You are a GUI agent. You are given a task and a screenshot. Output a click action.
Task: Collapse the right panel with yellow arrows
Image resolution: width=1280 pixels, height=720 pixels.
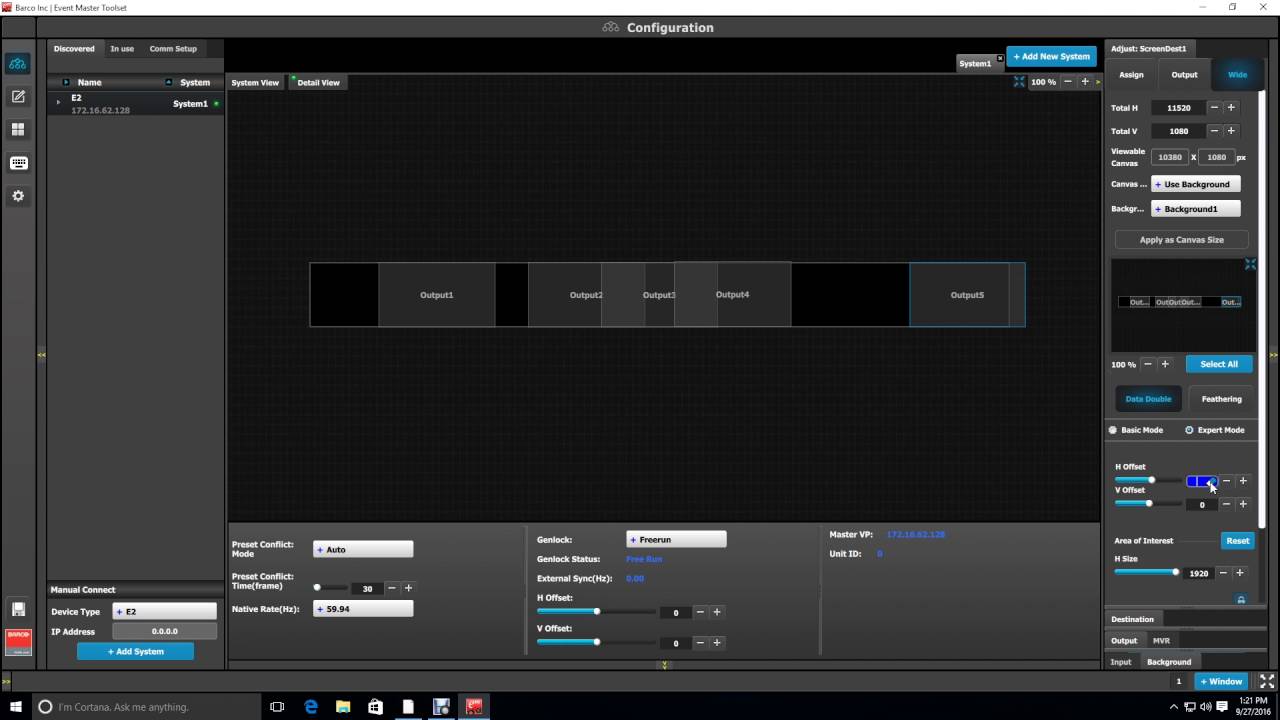point(1274,355)
